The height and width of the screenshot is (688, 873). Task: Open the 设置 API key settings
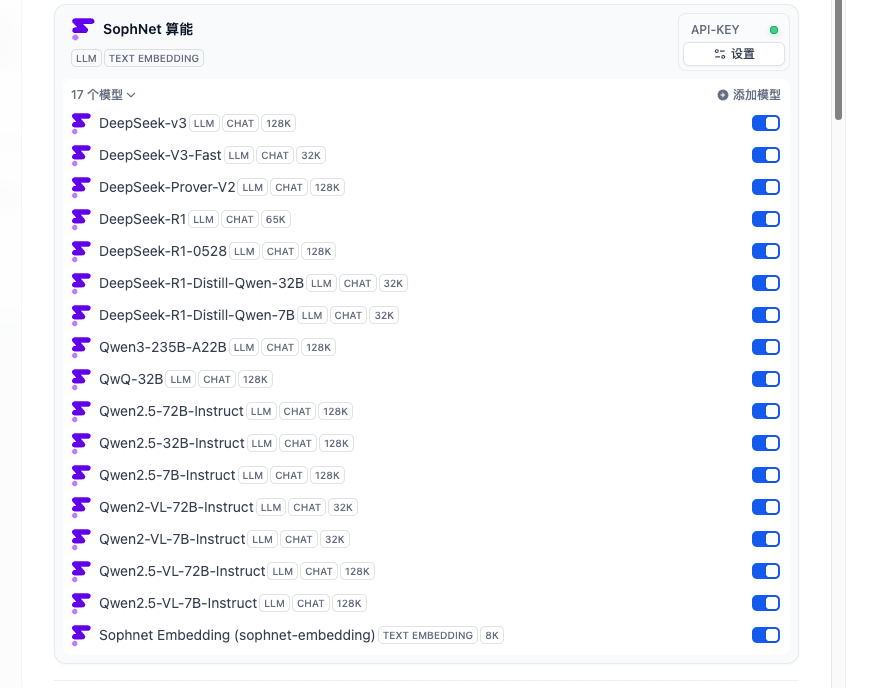[x=734, y=54]
